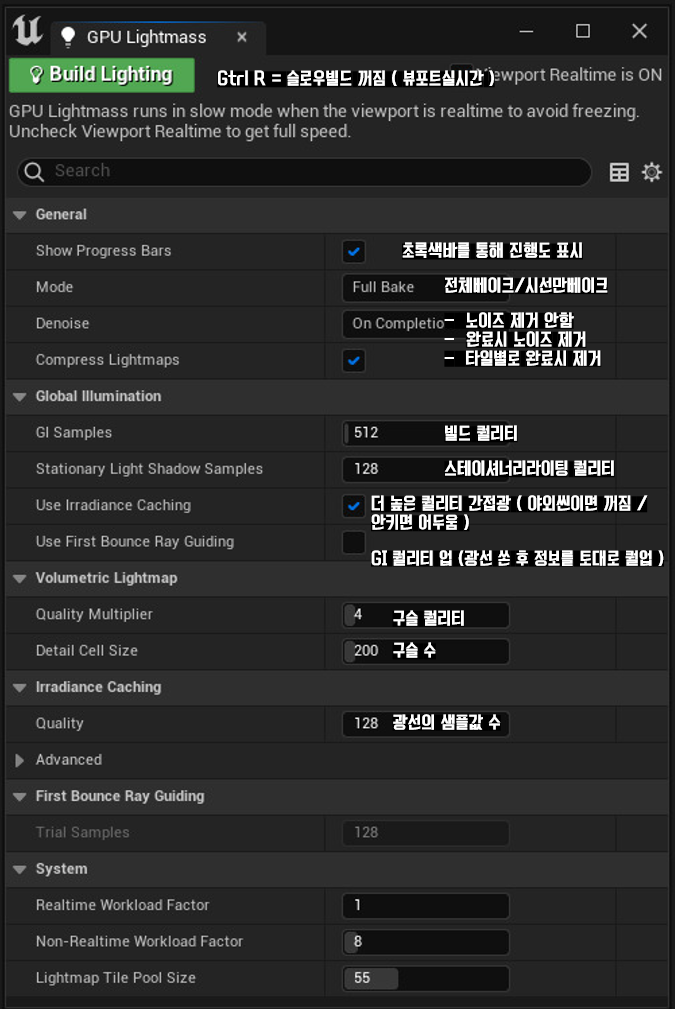Viewport: 675px width, 1009px height.
Task: Click the Compress Lightmaps label
Action: pyautogui.click(x=107, y=360)
